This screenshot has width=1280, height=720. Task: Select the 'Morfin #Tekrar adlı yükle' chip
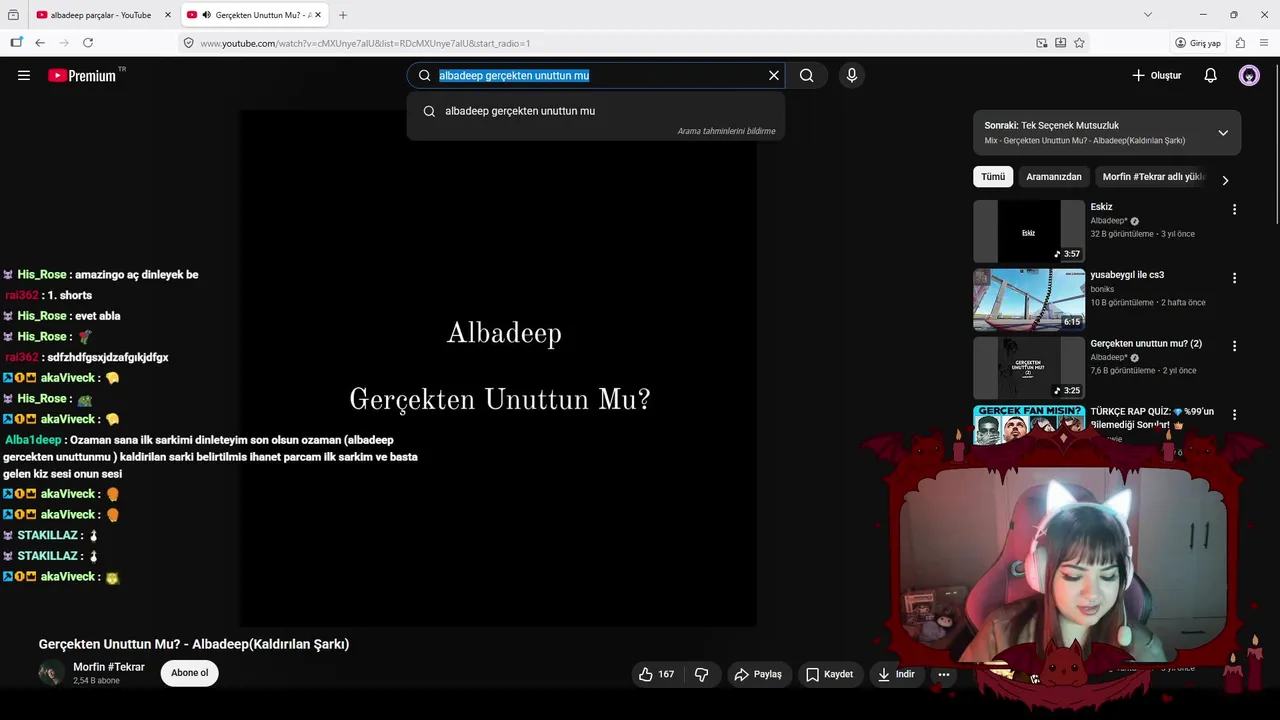[1153, 177]
